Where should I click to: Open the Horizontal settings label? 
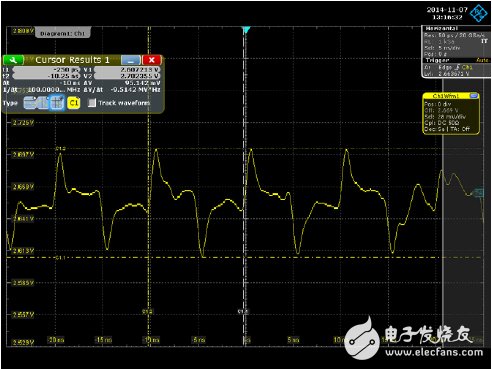click(x=442, y=29)
